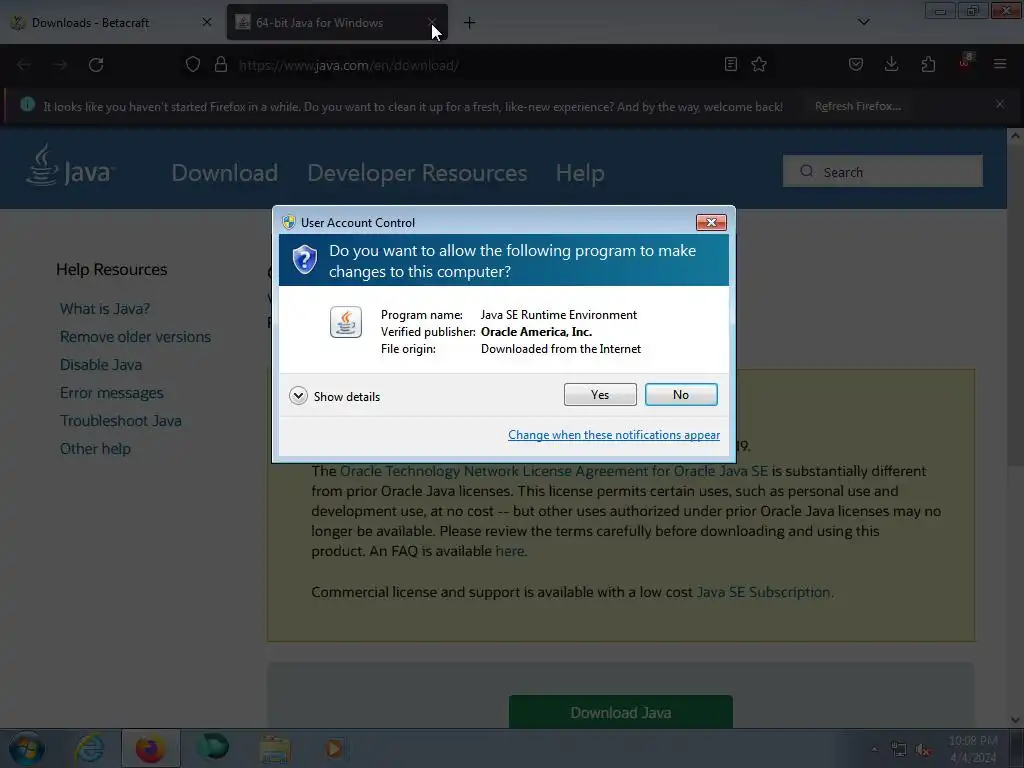
Task: Open media player taskbar icon
Action: (x=334, y=749)
